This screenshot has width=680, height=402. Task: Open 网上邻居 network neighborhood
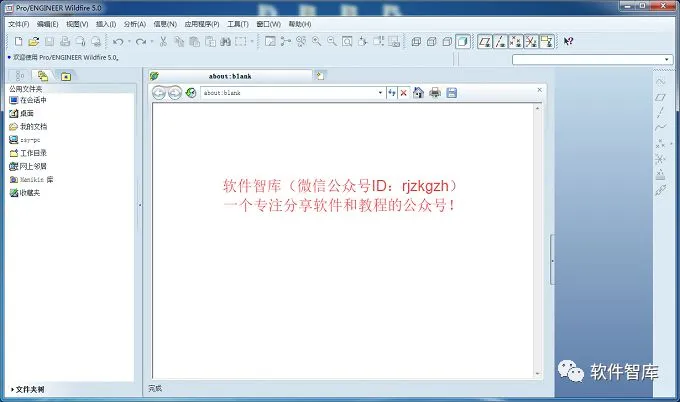(x=28, y=167)
